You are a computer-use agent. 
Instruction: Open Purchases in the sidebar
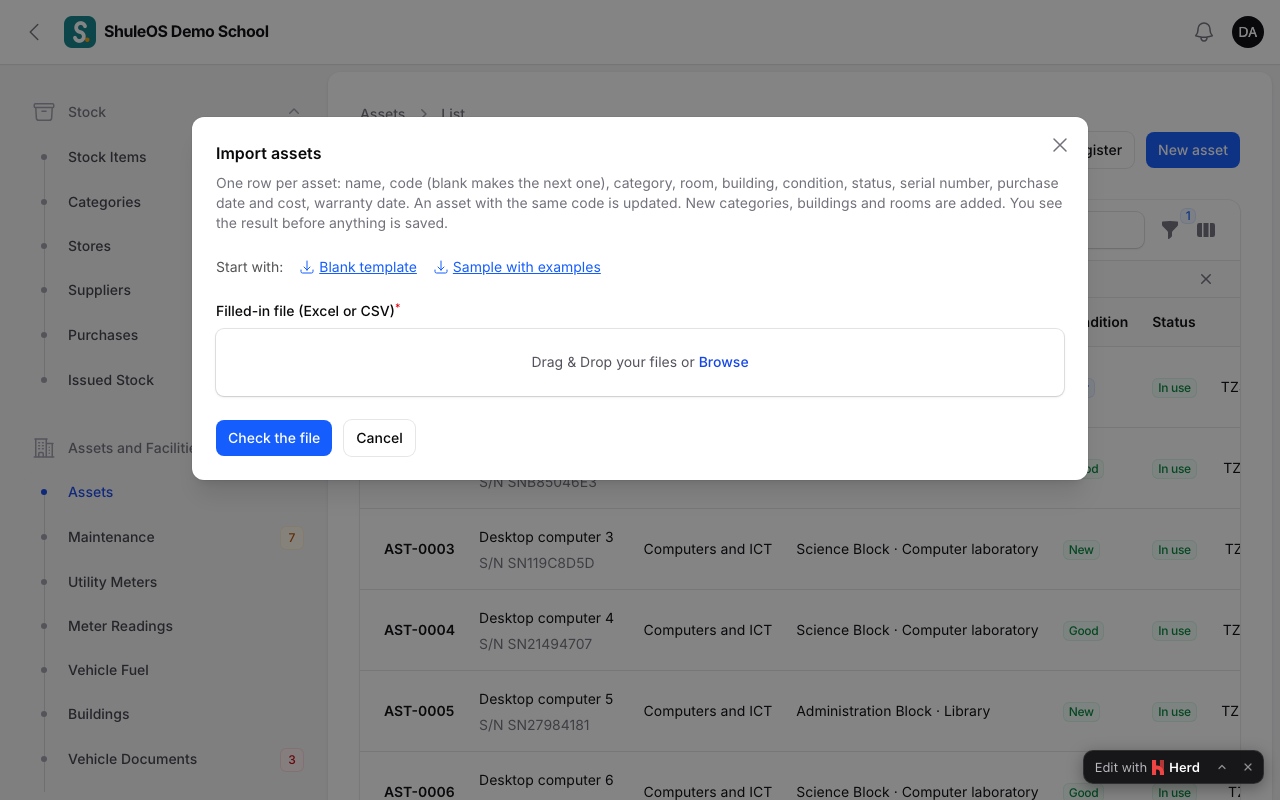[103, 335]
